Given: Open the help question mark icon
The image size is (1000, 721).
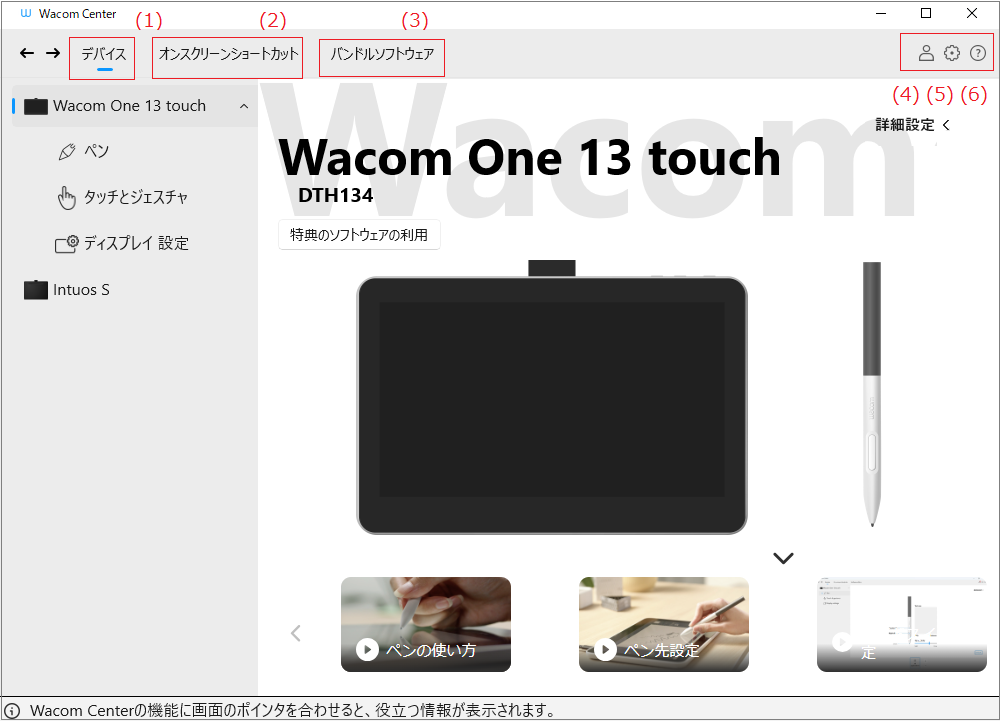Looking at the screenshot, I should pyautogui.click(x=978, y=53).
